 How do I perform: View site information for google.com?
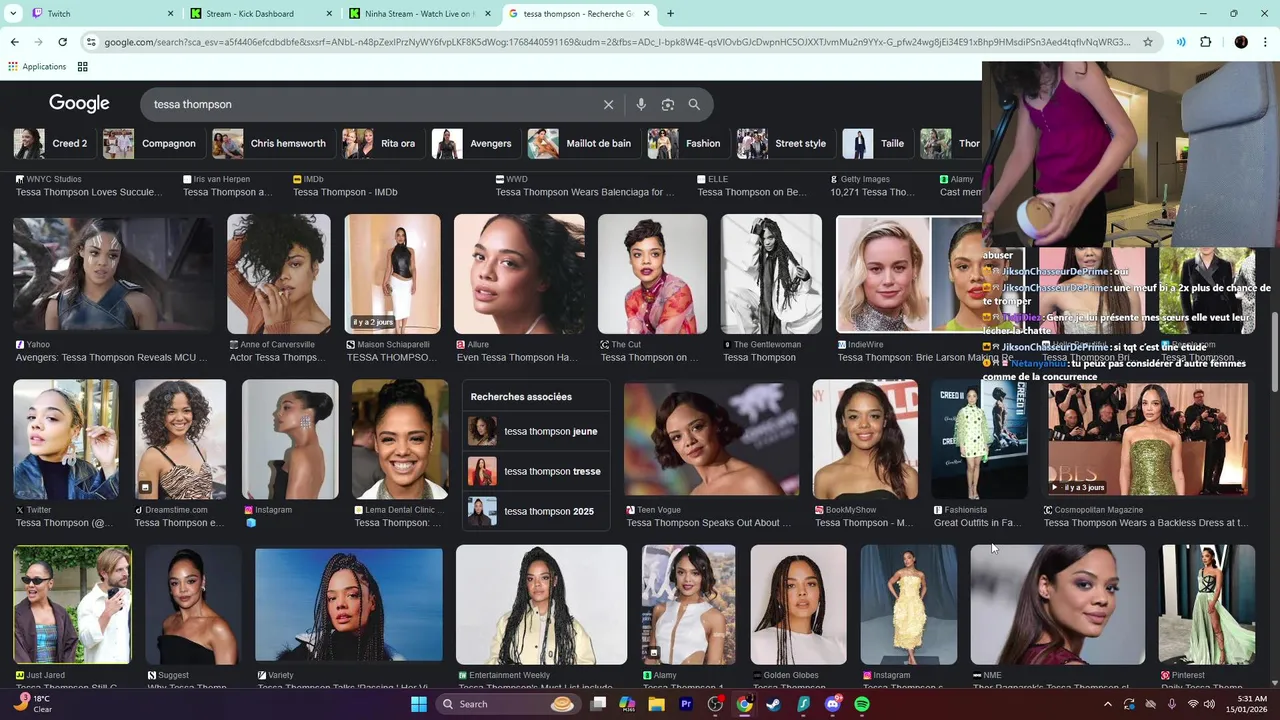[91, 42]
